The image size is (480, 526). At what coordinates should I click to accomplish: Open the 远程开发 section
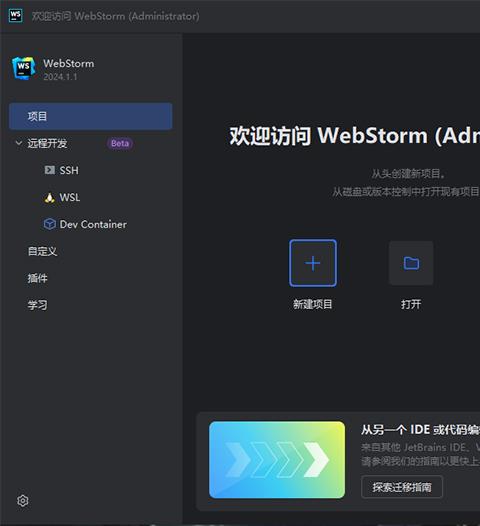[47, 144]
